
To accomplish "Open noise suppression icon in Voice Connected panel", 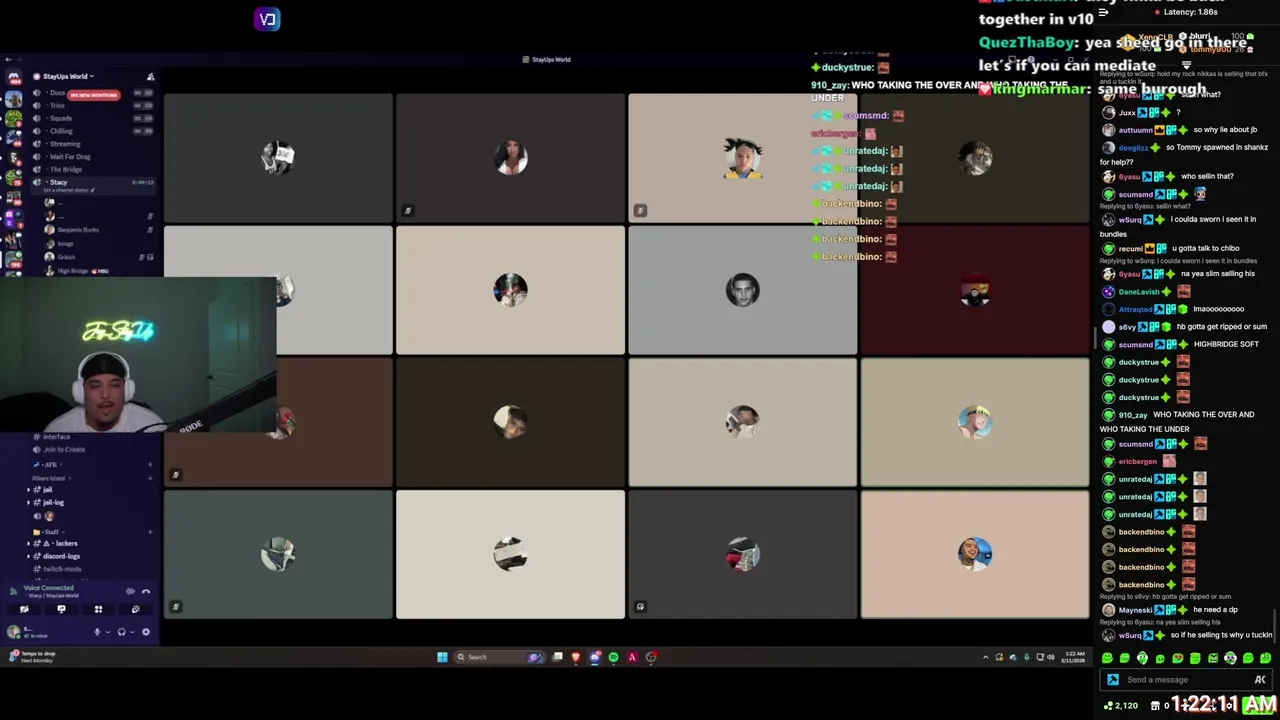I will coord(130,591).
